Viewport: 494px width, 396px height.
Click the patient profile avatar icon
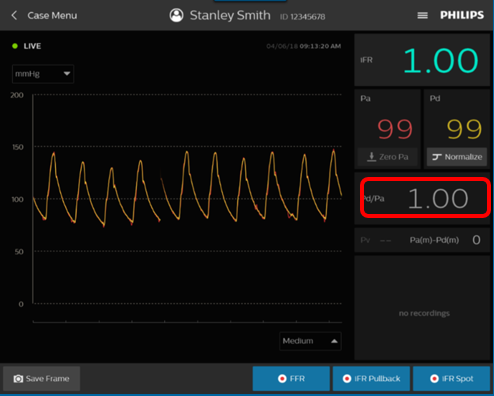176,15
